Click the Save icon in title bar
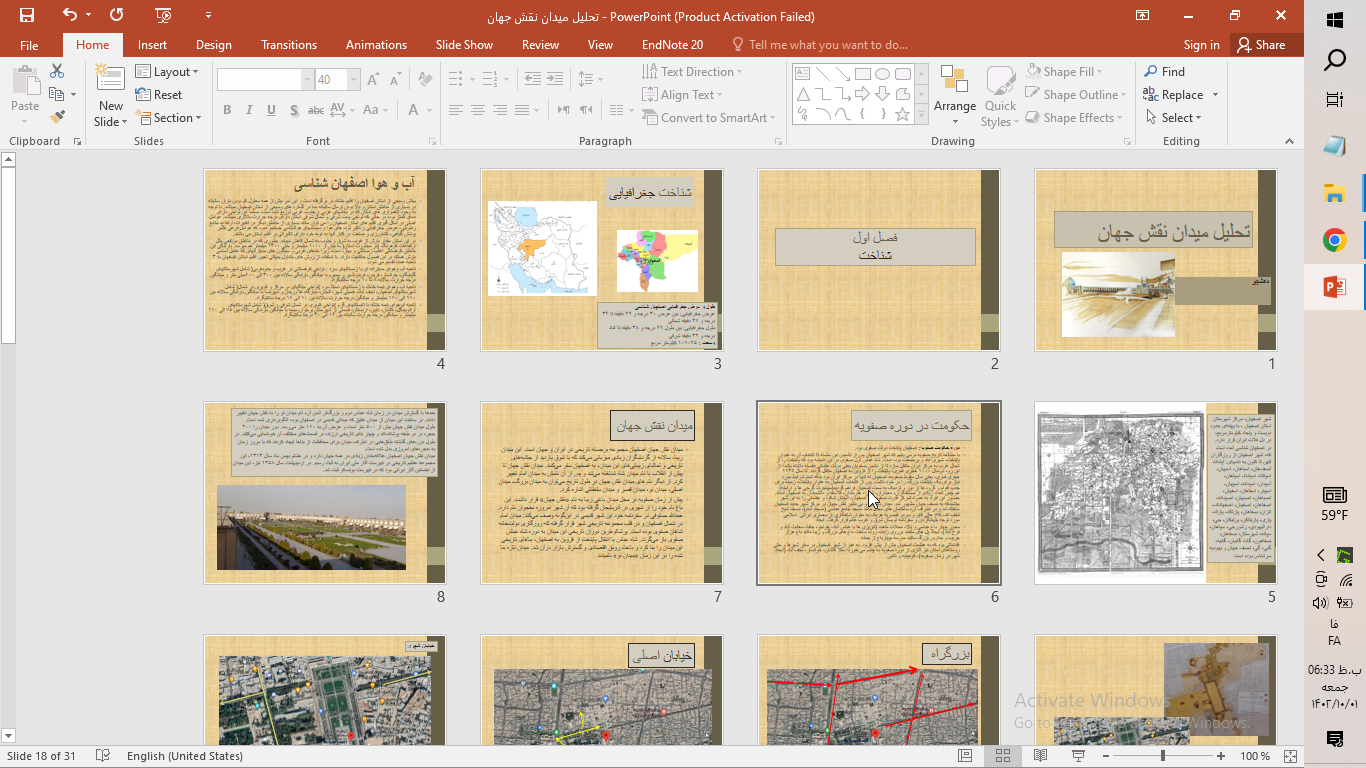This screenshot has width=1366, height=768. [x=27, y=15]
